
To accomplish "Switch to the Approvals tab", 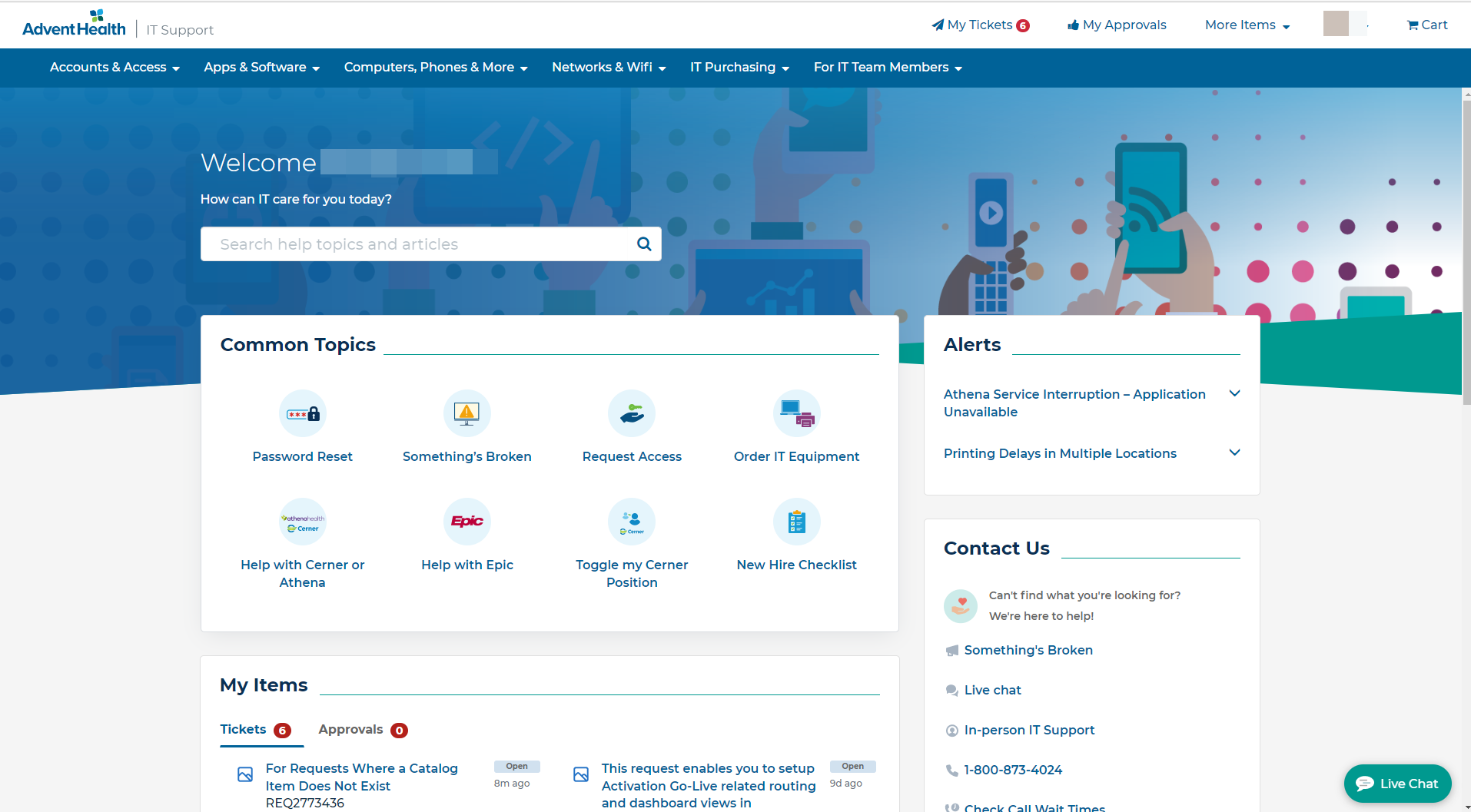I will pyautogui.click(x=362, y=730).
